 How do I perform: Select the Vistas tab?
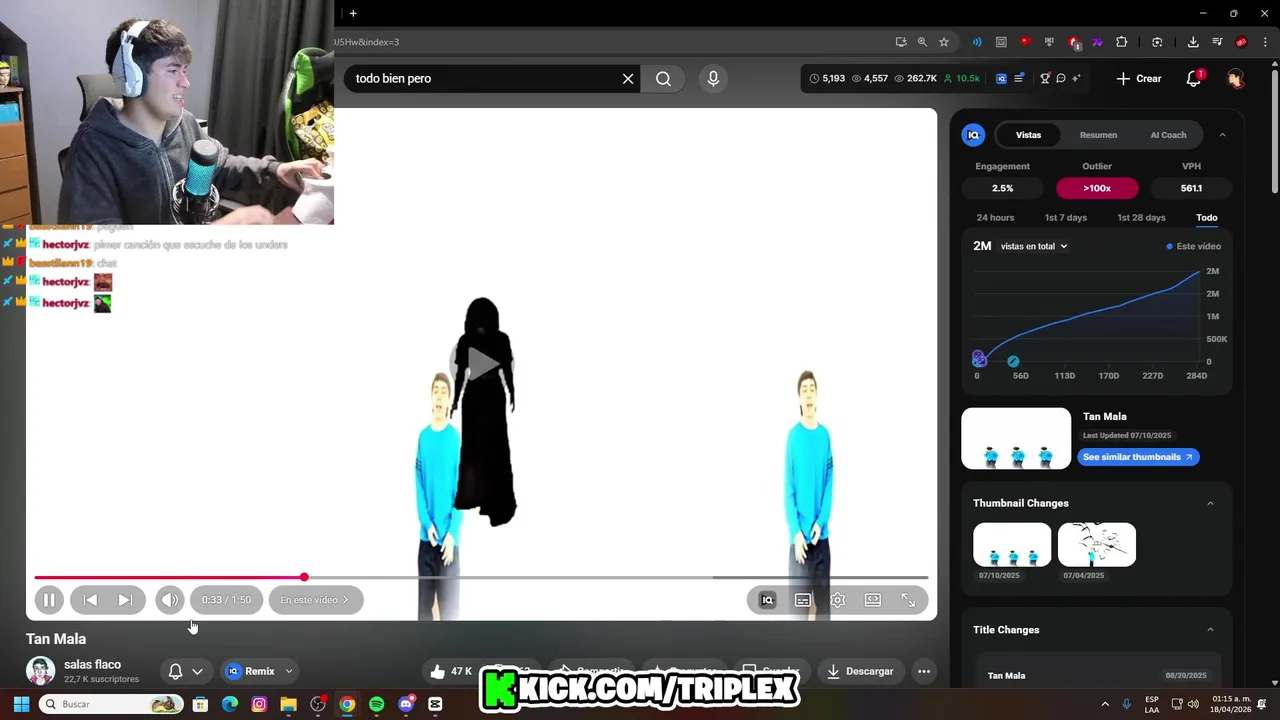pos(1028,135)
